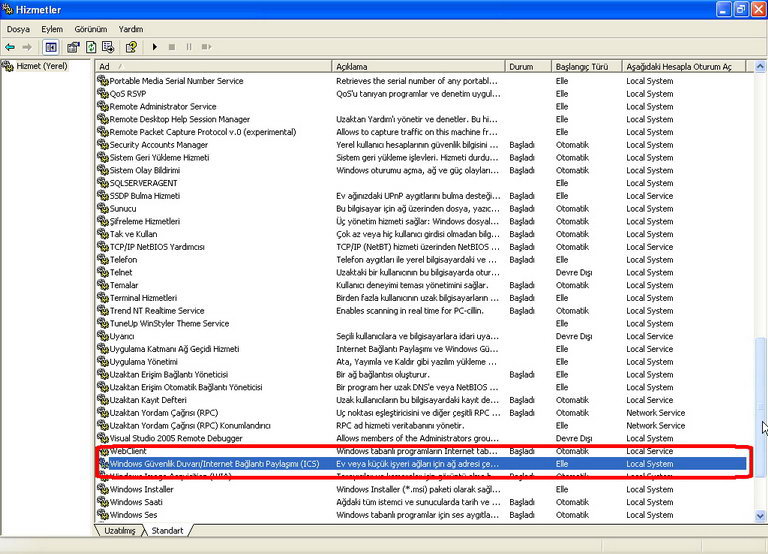The image size is (768, 554).
Task: Switch to the Standart tab
Action: (x=167, y=530)
